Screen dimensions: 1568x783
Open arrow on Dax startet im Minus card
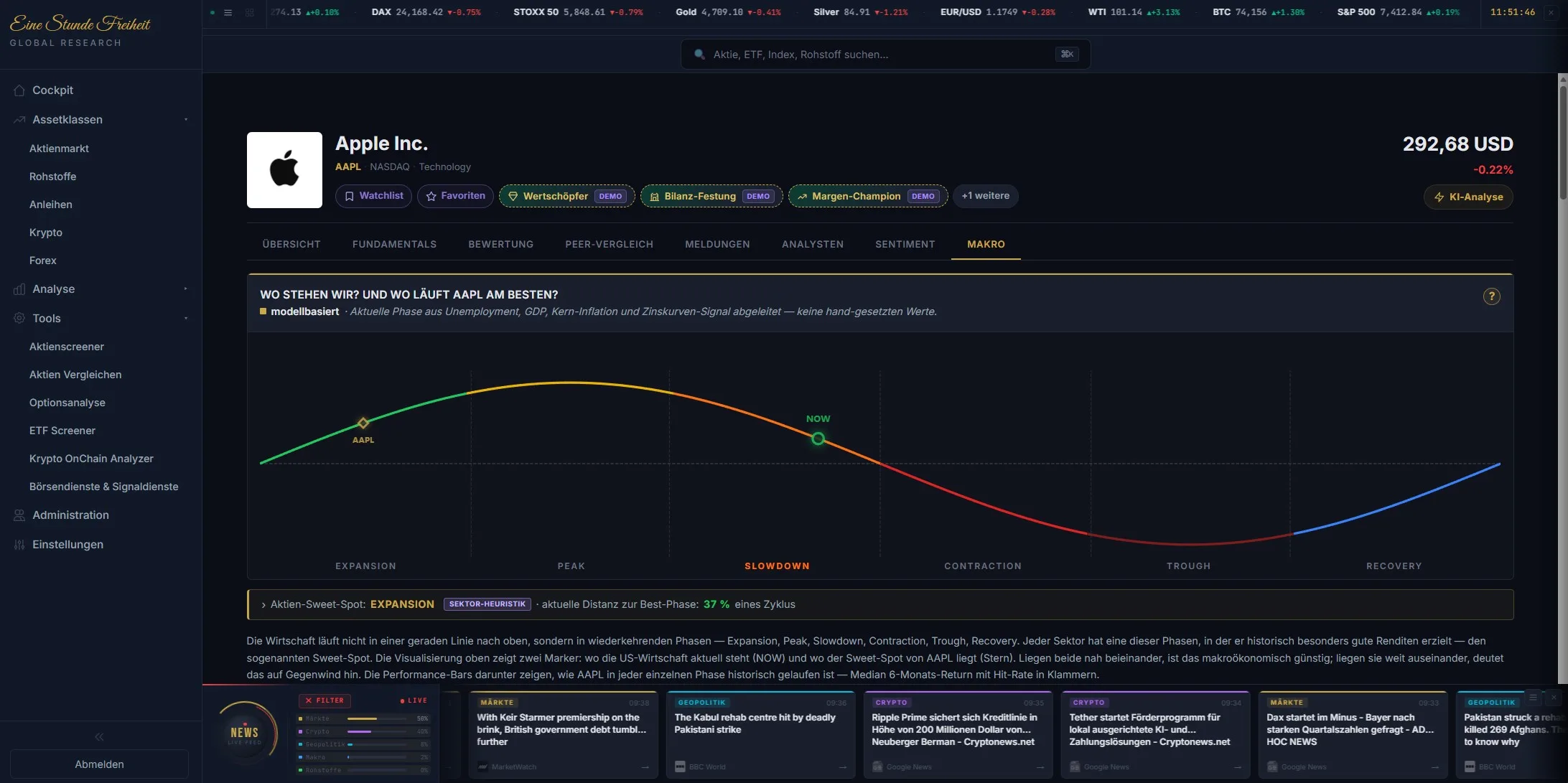click(x=1434, y=767)
